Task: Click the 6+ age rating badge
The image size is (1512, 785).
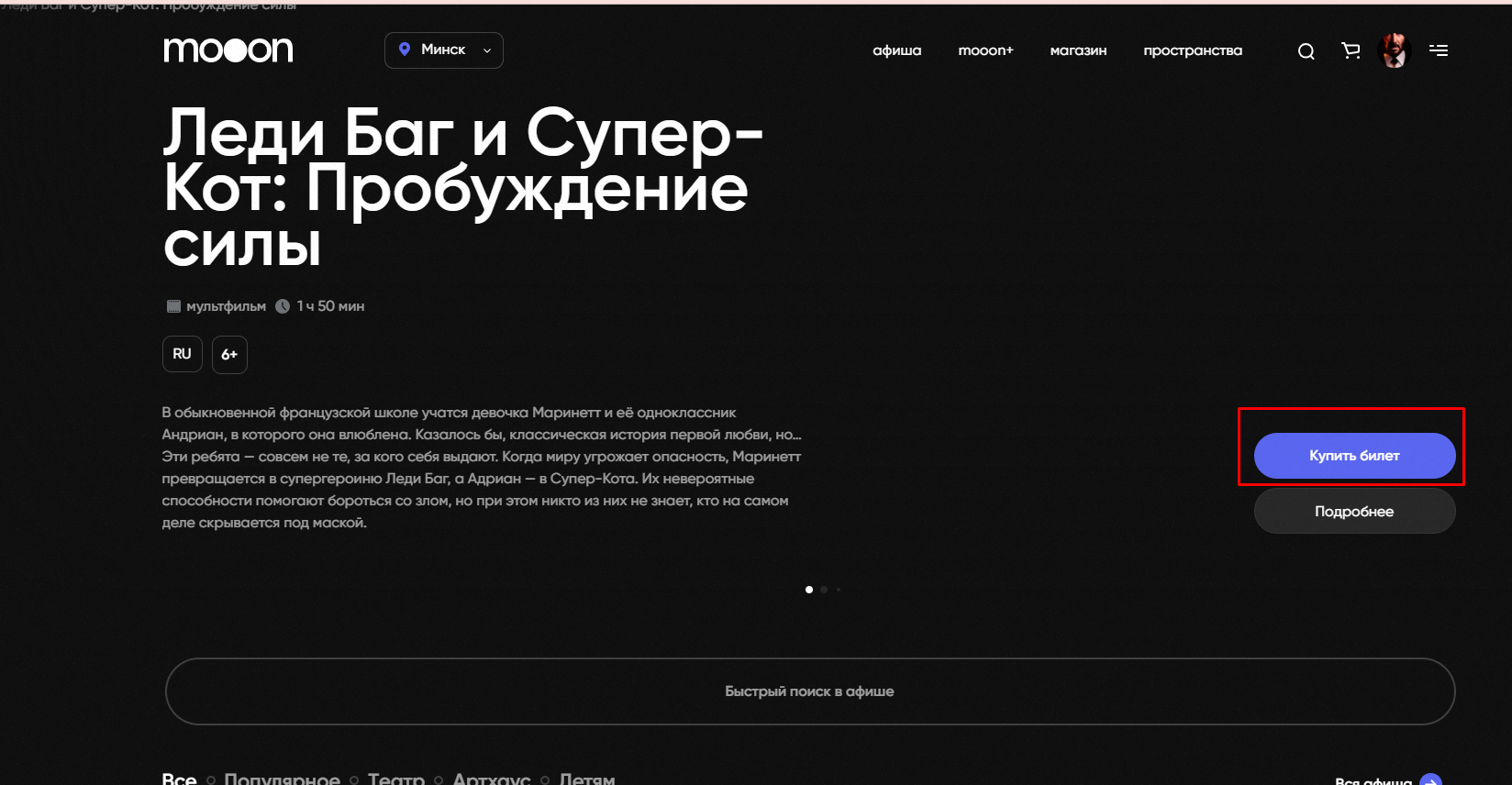Action: (229, 354)
